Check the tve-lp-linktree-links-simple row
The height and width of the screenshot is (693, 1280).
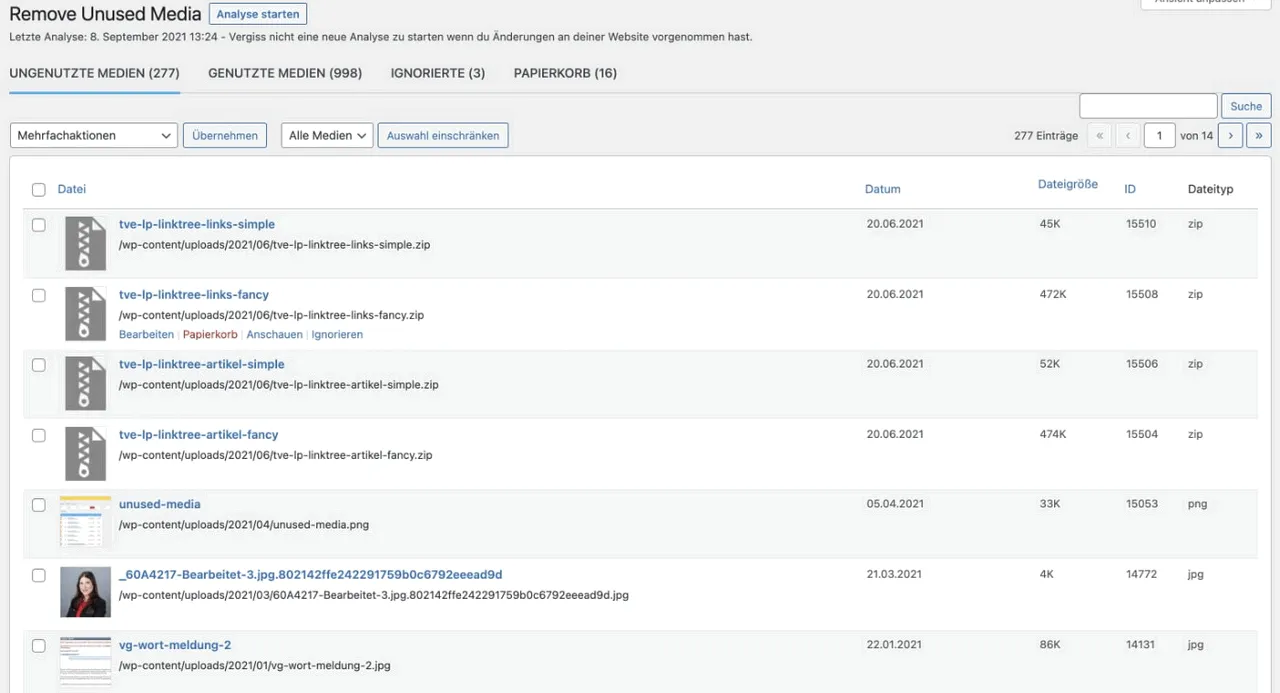click(39, 225)
